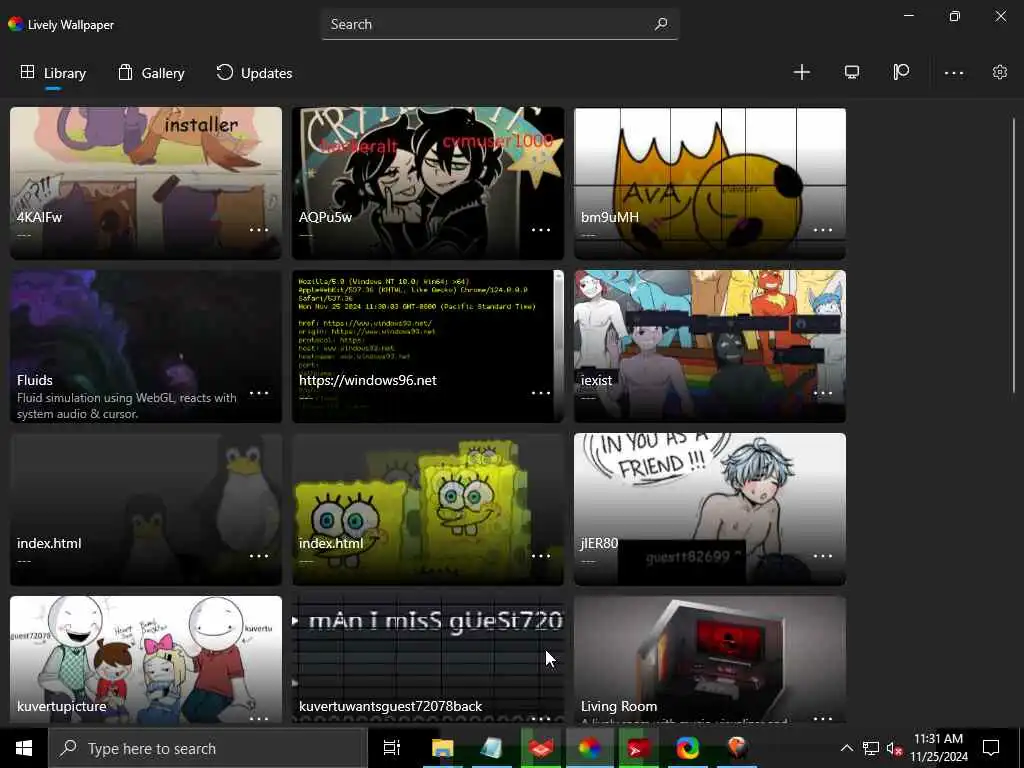This screenshot has height=768, width=1024.
Task: Open options menu for iexist wallpaper
Action: 823,393
